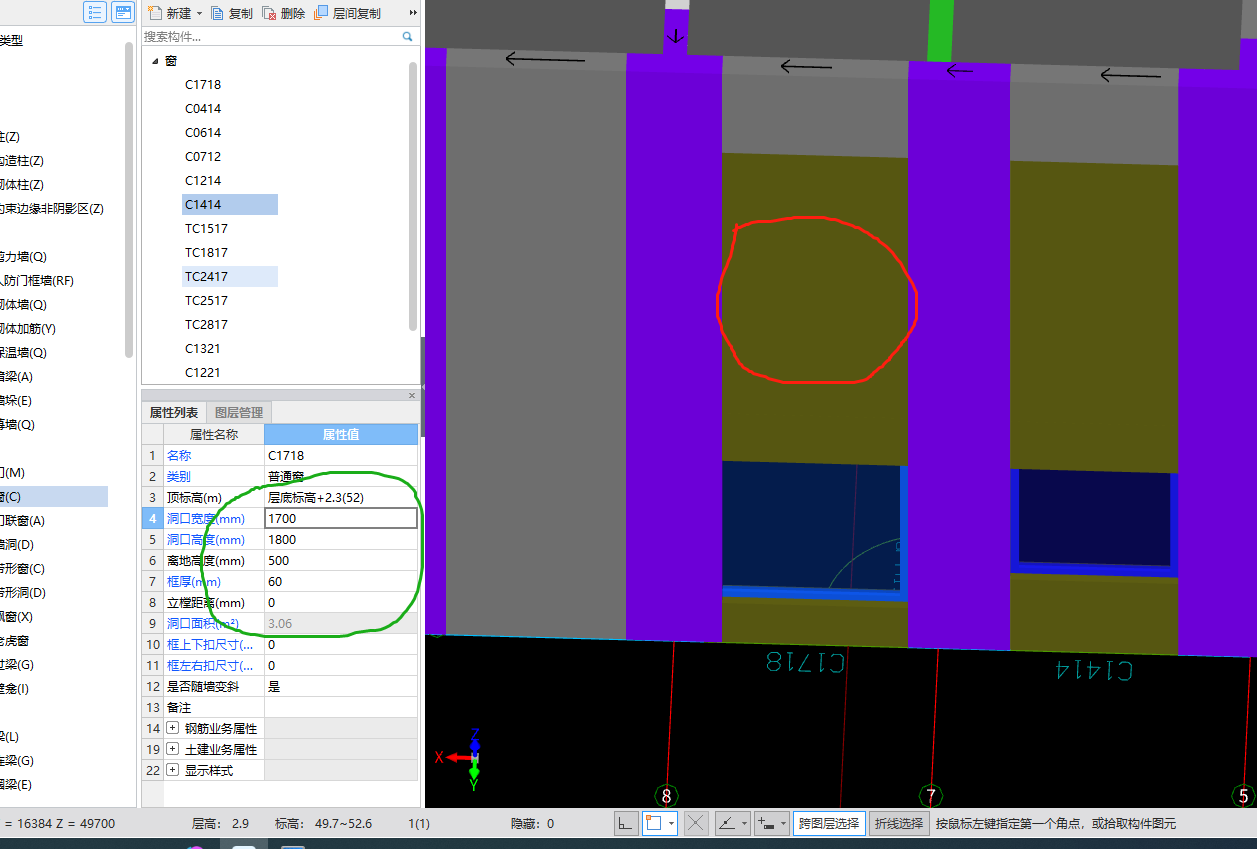
Task: Switch to panel view icon
Action: click(x=124, y=13)
